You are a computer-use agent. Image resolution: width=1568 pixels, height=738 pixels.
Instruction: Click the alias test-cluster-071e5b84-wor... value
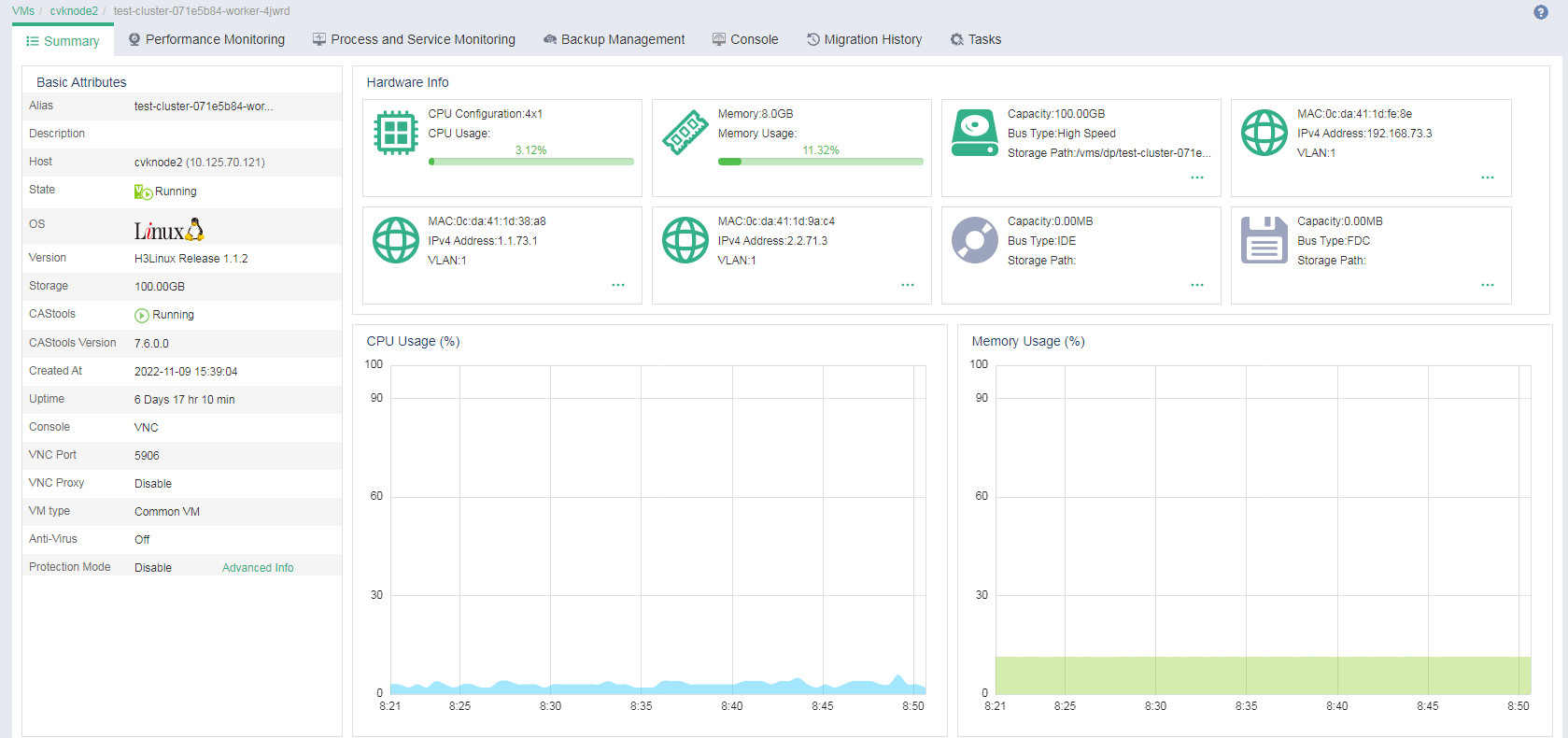pyautogui.click(x=204, y=106)
